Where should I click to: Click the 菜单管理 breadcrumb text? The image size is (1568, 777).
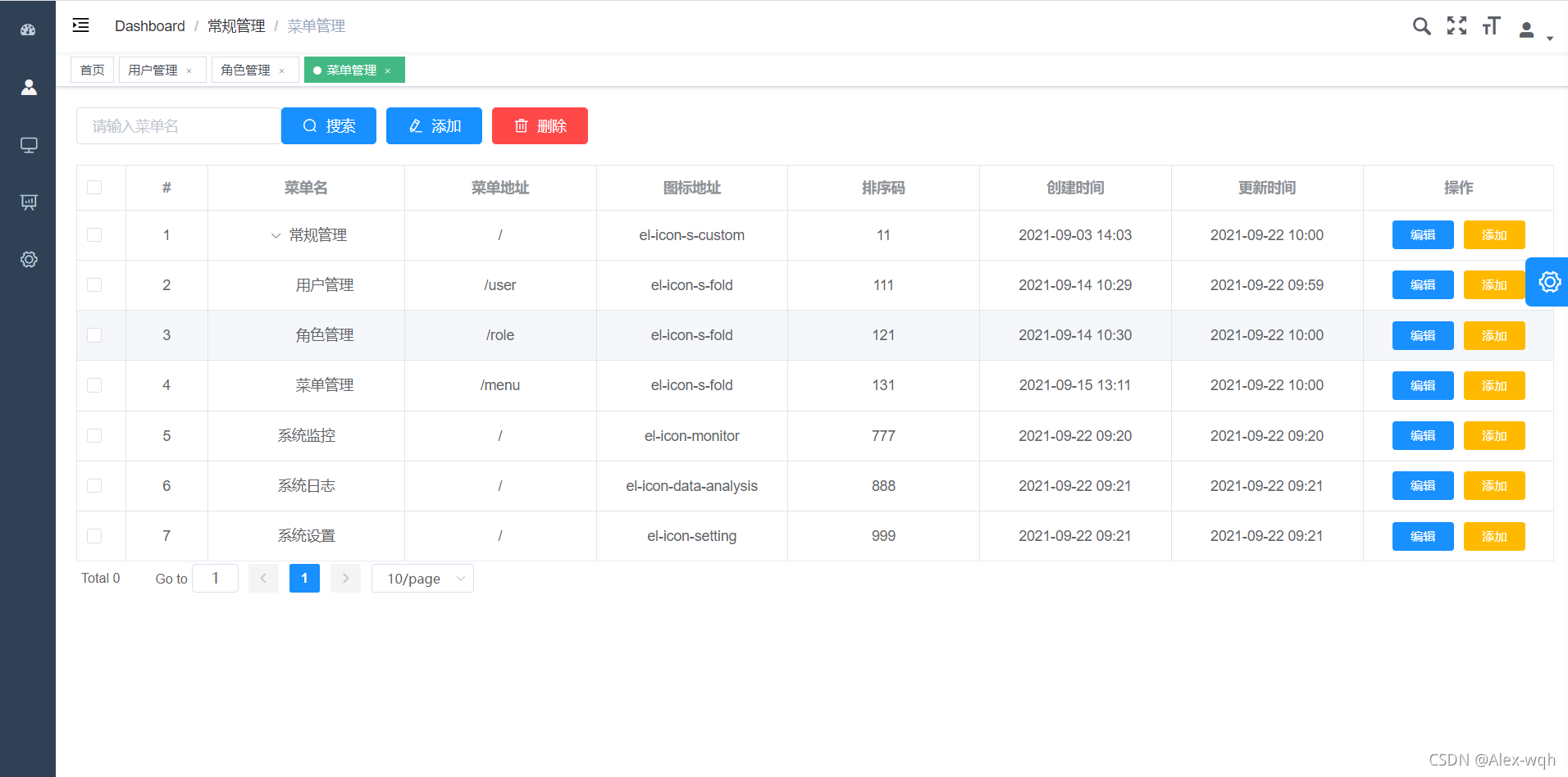point(316,26)
